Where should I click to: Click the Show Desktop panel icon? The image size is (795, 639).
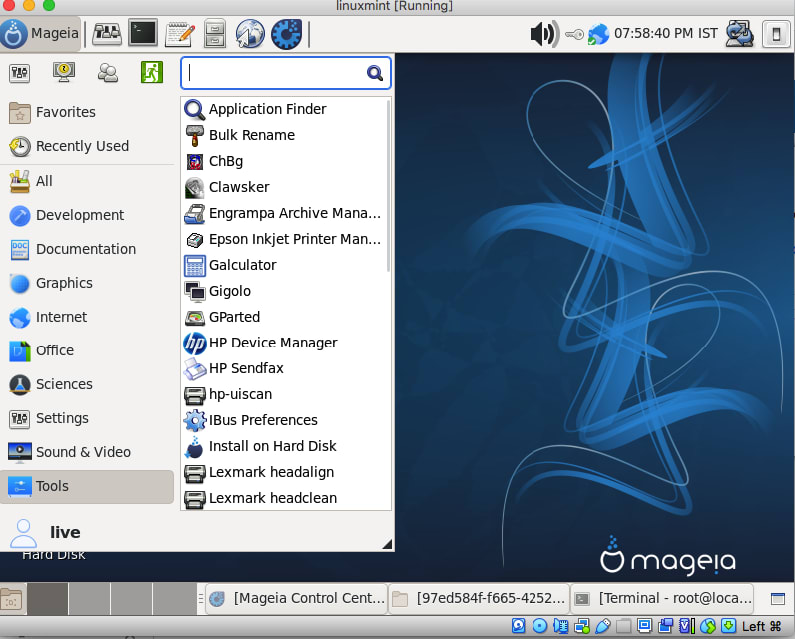point(106,34)
